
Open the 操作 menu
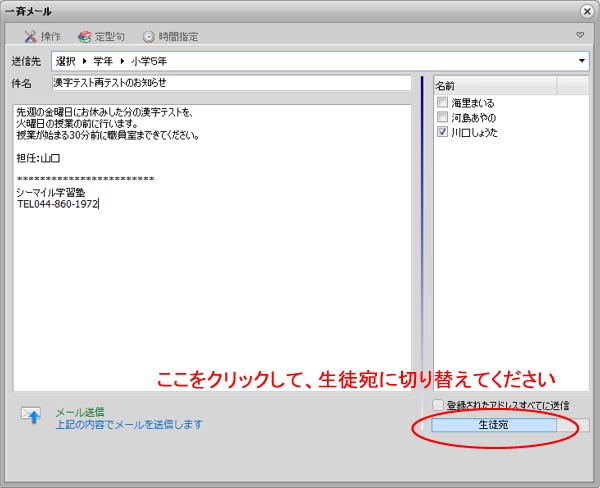50,36
